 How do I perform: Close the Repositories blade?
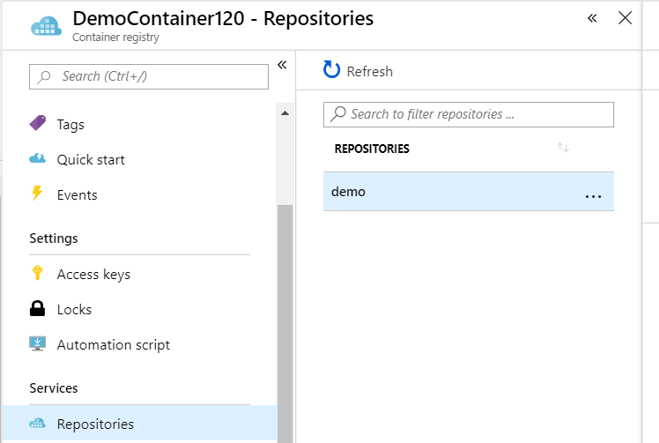click(625, 18)
